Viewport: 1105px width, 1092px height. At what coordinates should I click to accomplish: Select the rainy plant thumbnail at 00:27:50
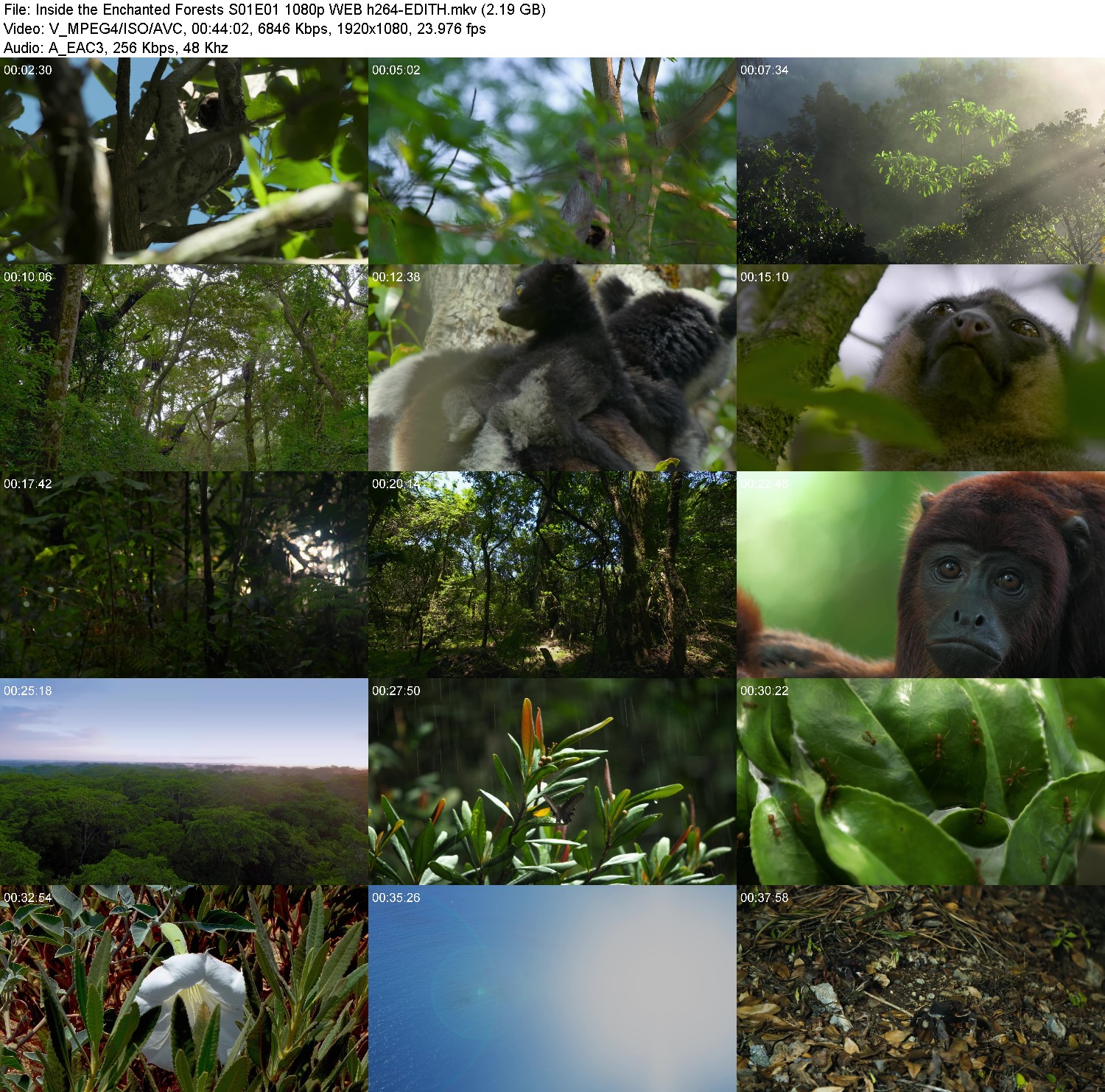(x=552, y=781)
